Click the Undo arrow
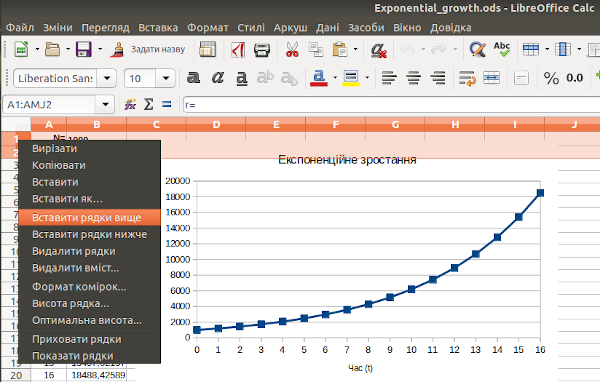 pos(407,49)
